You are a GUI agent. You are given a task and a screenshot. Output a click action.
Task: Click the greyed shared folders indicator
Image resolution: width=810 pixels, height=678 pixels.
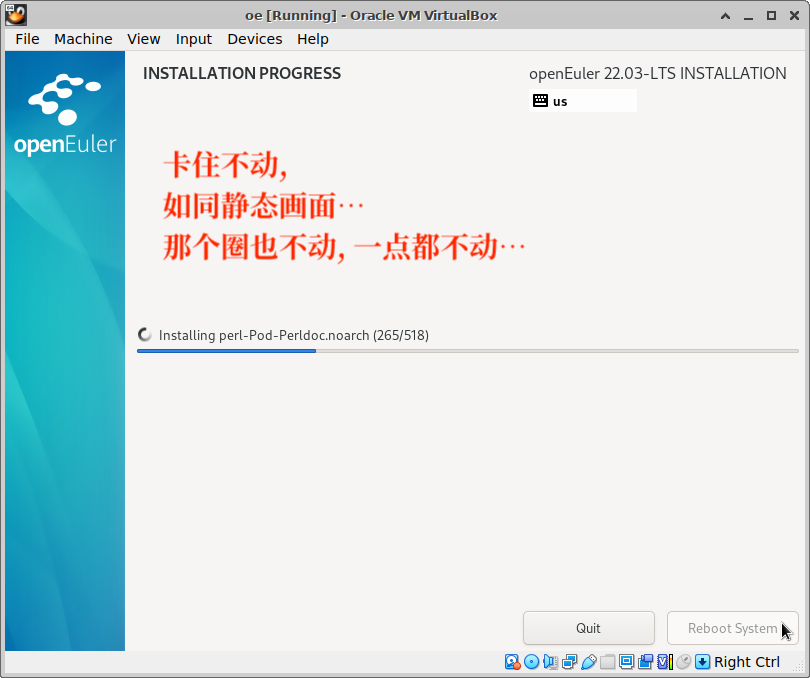coord(608,662)
